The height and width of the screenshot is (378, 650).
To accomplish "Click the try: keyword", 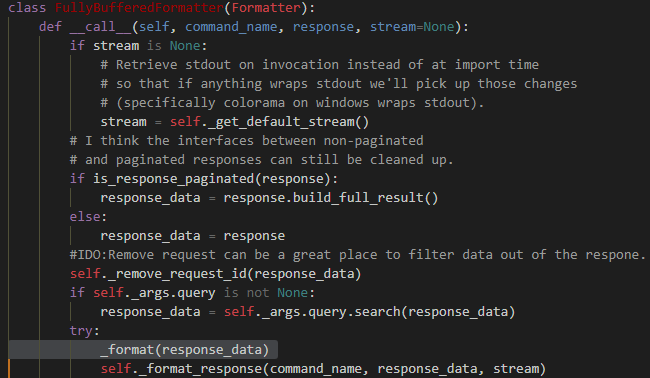I will click(85, 331).
